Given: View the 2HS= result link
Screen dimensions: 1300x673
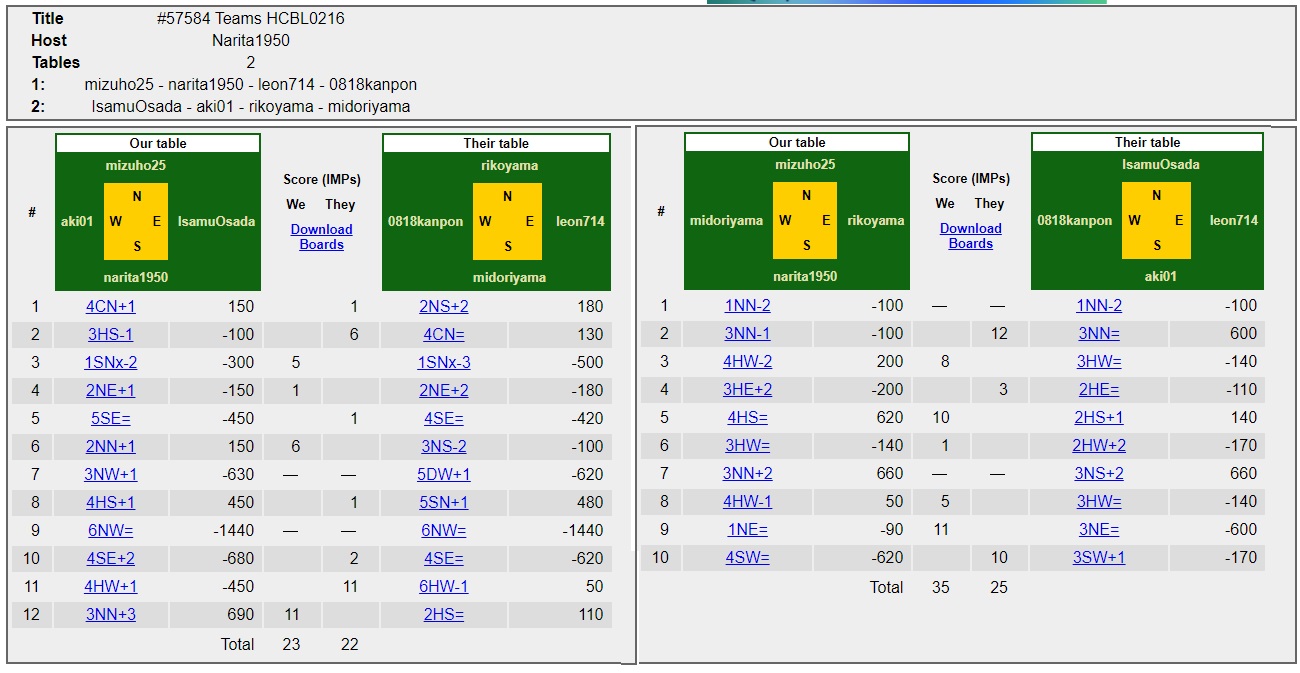Looking at the screenshot, I should (443, 614).
